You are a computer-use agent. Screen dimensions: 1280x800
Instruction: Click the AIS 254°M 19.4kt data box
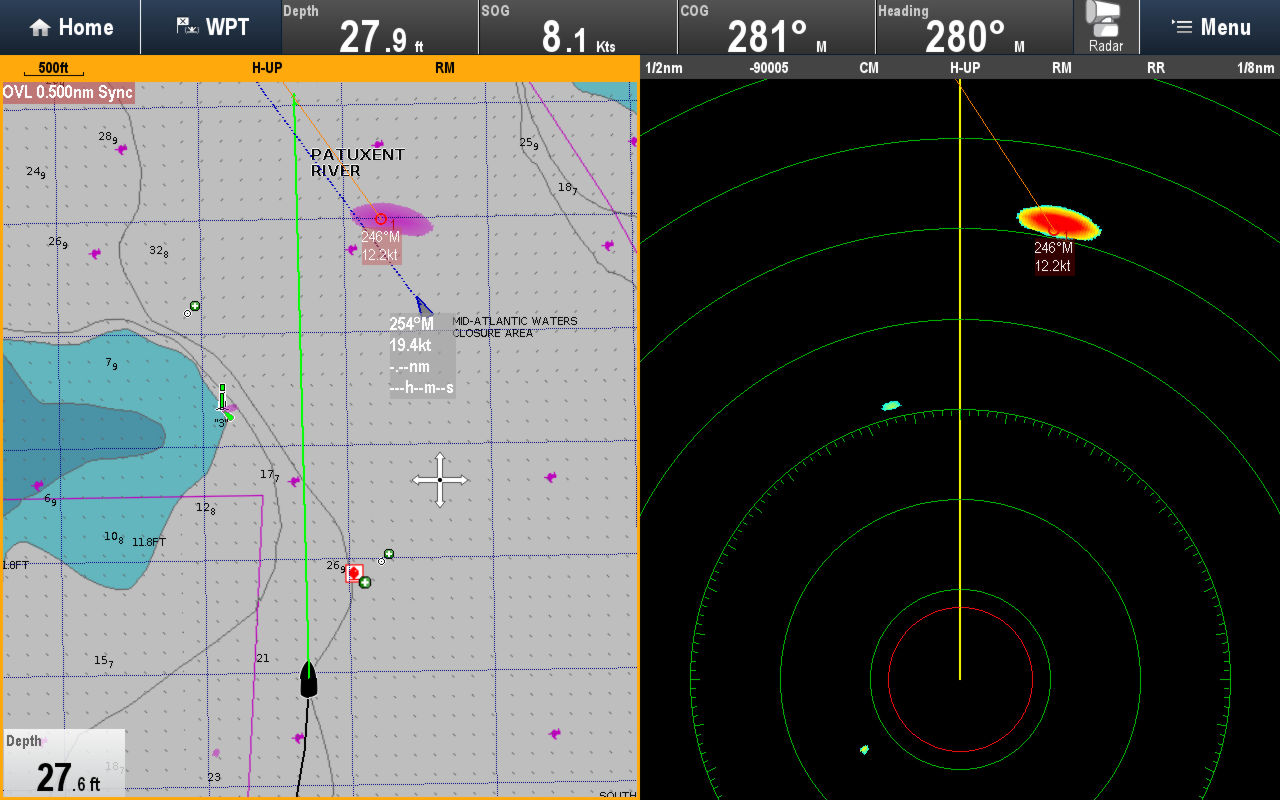coord(422,356)
